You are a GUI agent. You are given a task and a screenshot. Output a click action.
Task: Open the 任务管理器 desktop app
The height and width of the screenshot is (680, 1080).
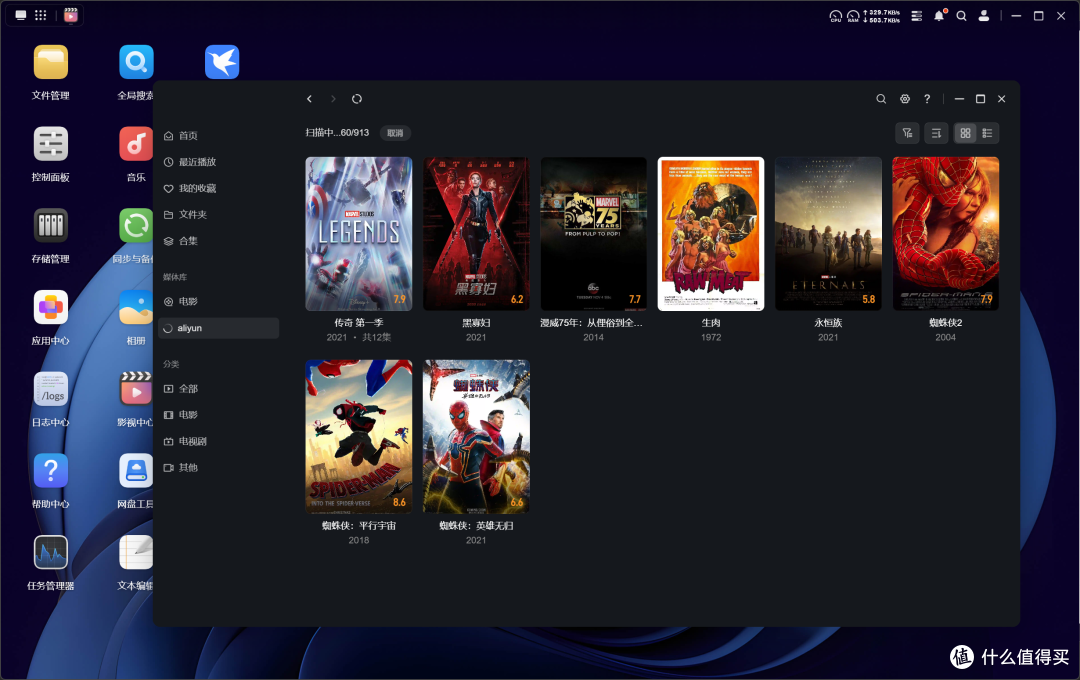(x=50, y=553)
